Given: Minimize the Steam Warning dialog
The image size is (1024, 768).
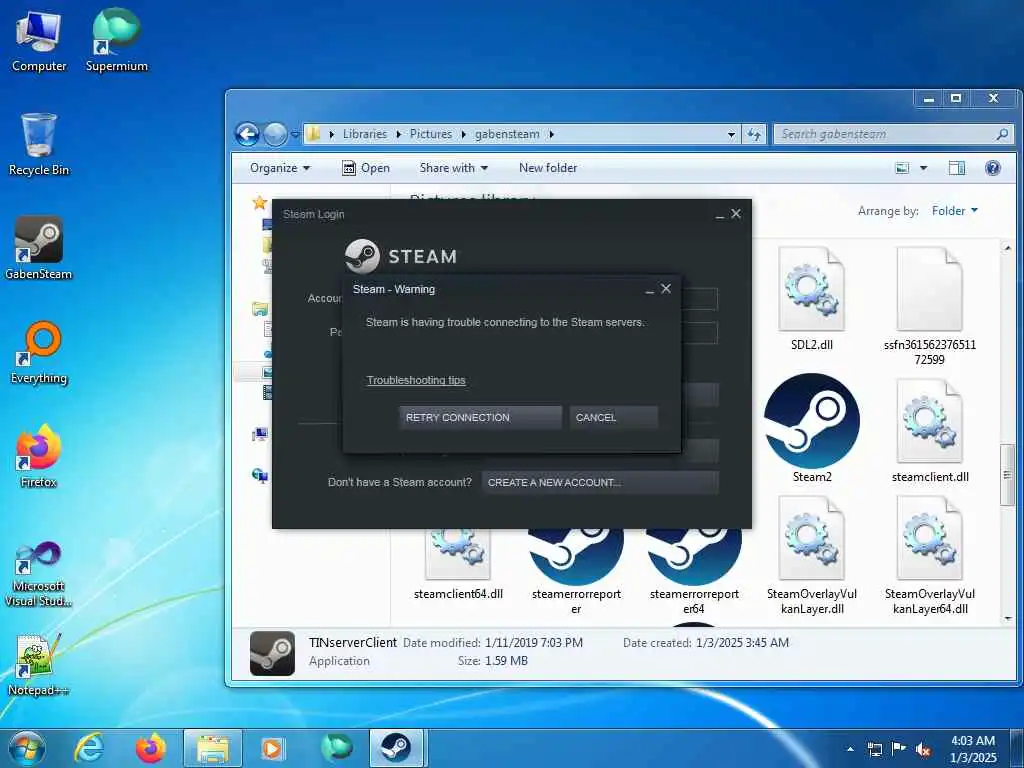Looking at the screenshot, I should click(650, 290).
